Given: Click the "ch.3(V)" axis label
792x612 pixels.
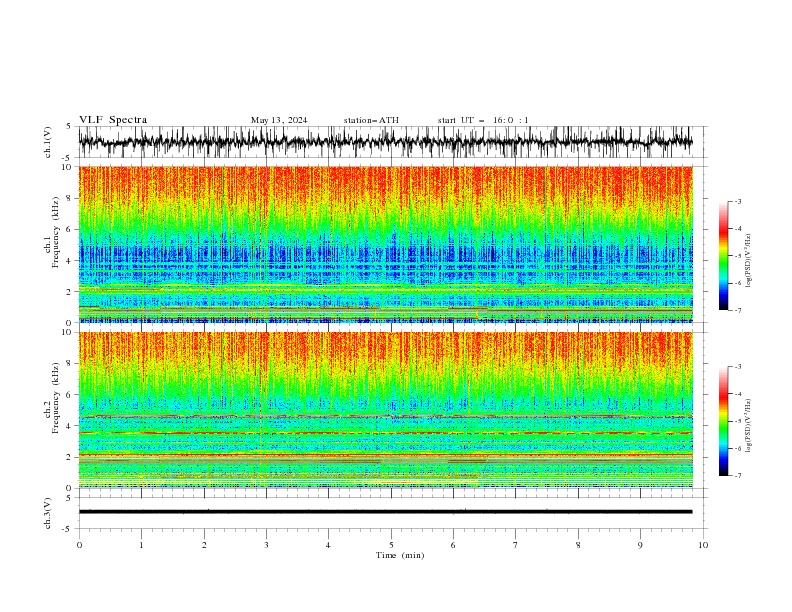Looking at the screenshot, I should click(48, 513).
